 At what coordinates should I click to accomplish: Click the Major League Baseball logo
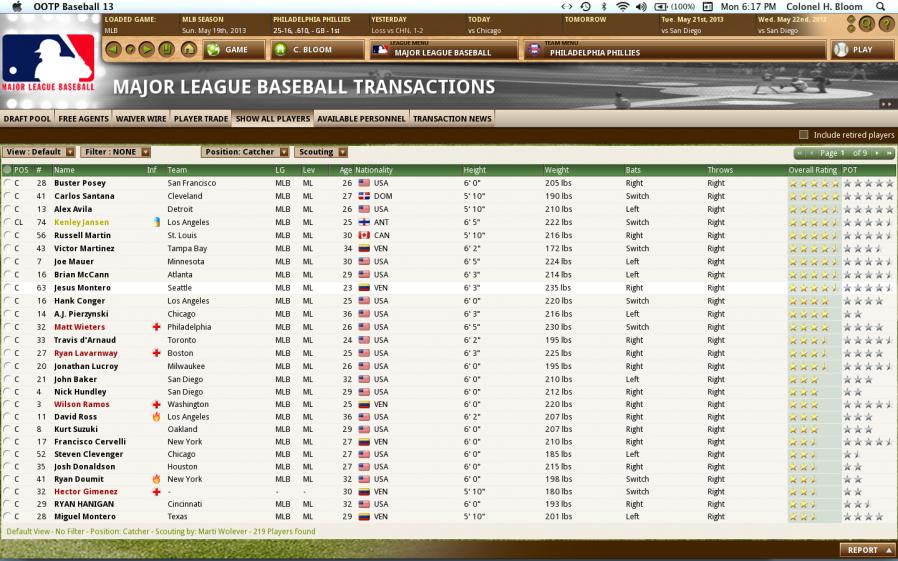[48, 62]
